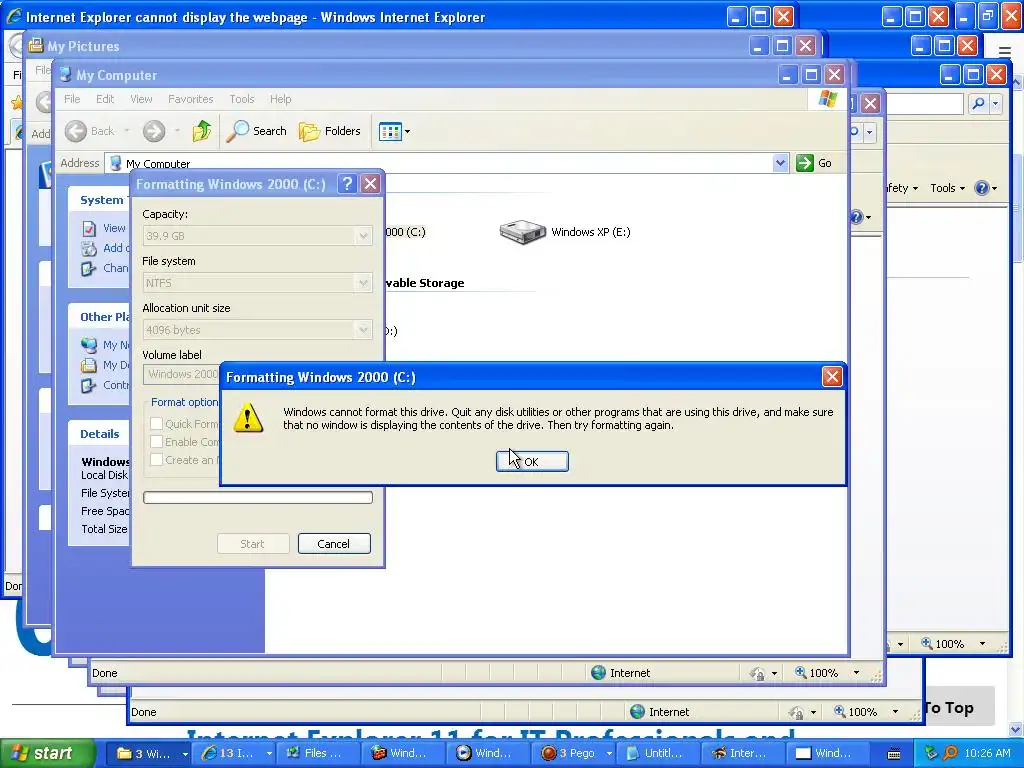This screenshot has height=768, width=1024.
Task: Click the Internet Explorer Help icon dropdown
Action: 985,188
